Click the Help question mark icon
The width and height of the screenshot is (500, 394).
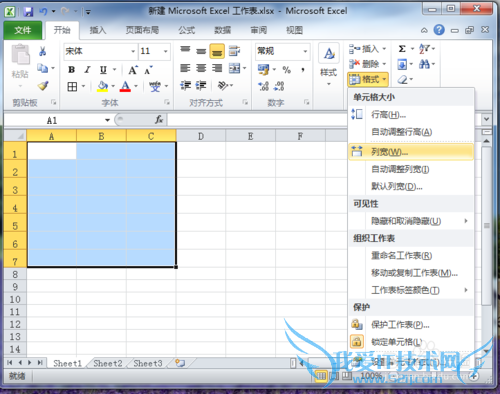[439, 30]
